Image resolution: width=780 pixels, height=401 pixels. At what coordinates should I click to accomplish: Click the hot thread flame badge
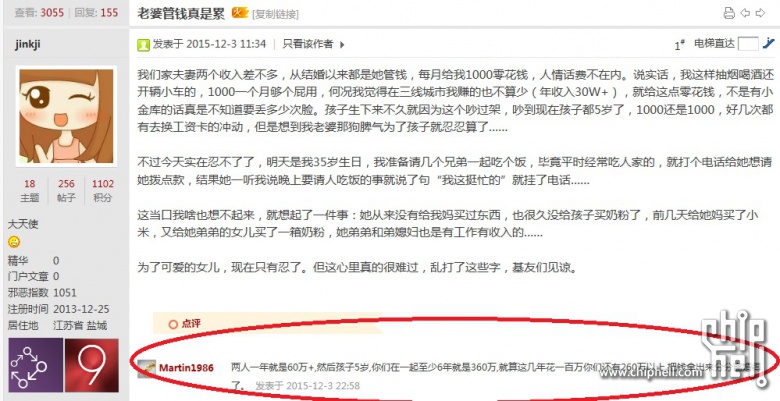coord(240,12)
